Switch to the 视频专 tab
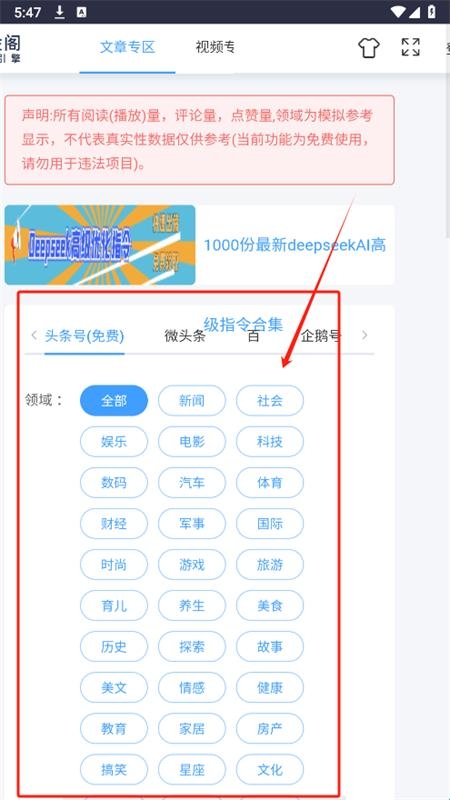Screen dimensions: 450x800 pos(215,47)
